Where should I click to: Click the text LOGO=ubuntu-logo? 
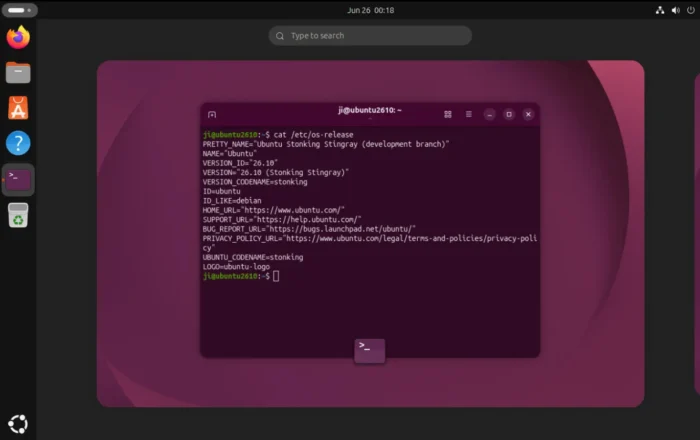point(236,267)
